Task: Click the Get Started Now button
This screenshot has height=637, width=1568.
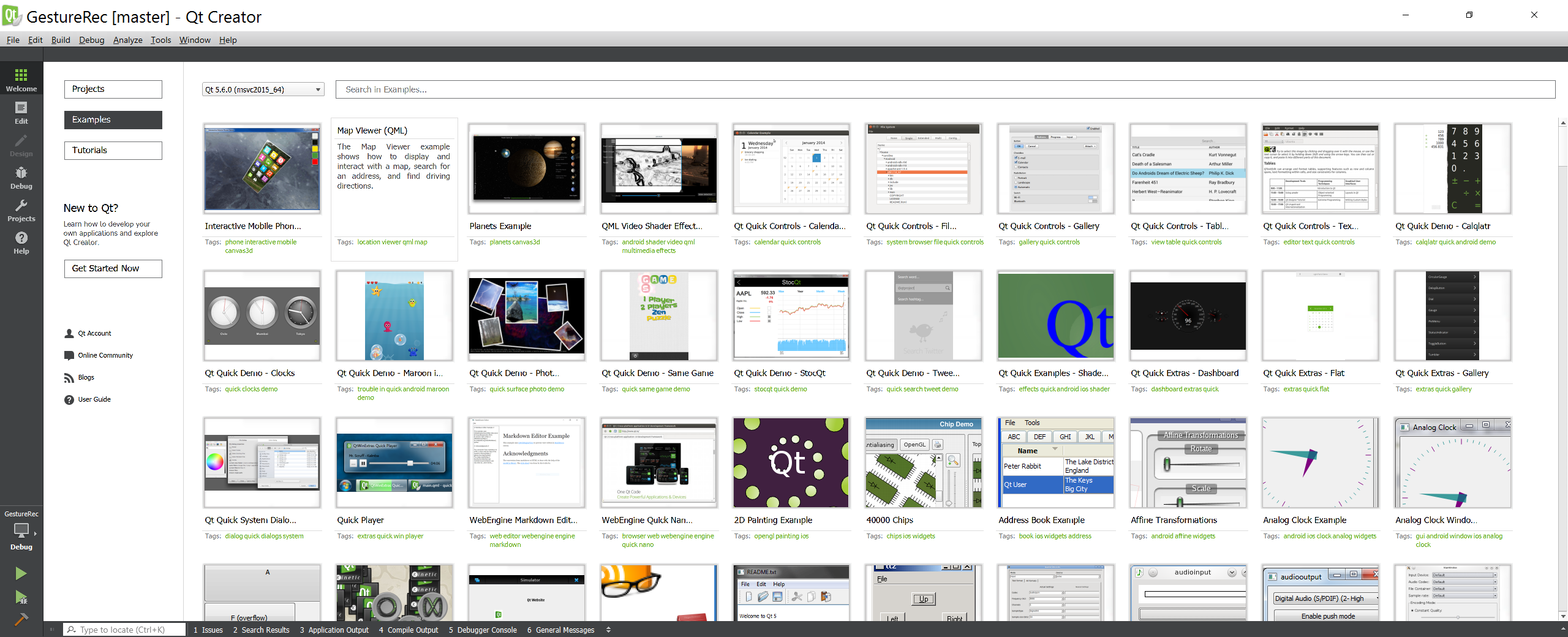Action: pyautogui.click(x=113, y=268)
